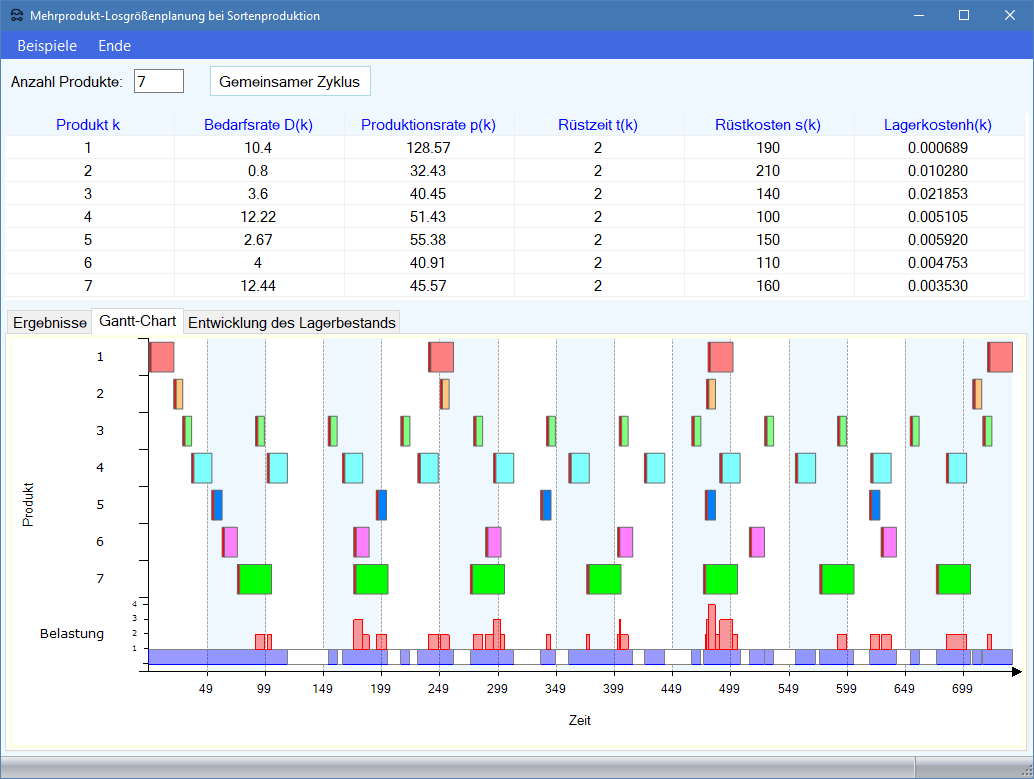Click the demand rate cell 12.44
Viewport: 1034px width, 779px height.
tap(258, 286)
